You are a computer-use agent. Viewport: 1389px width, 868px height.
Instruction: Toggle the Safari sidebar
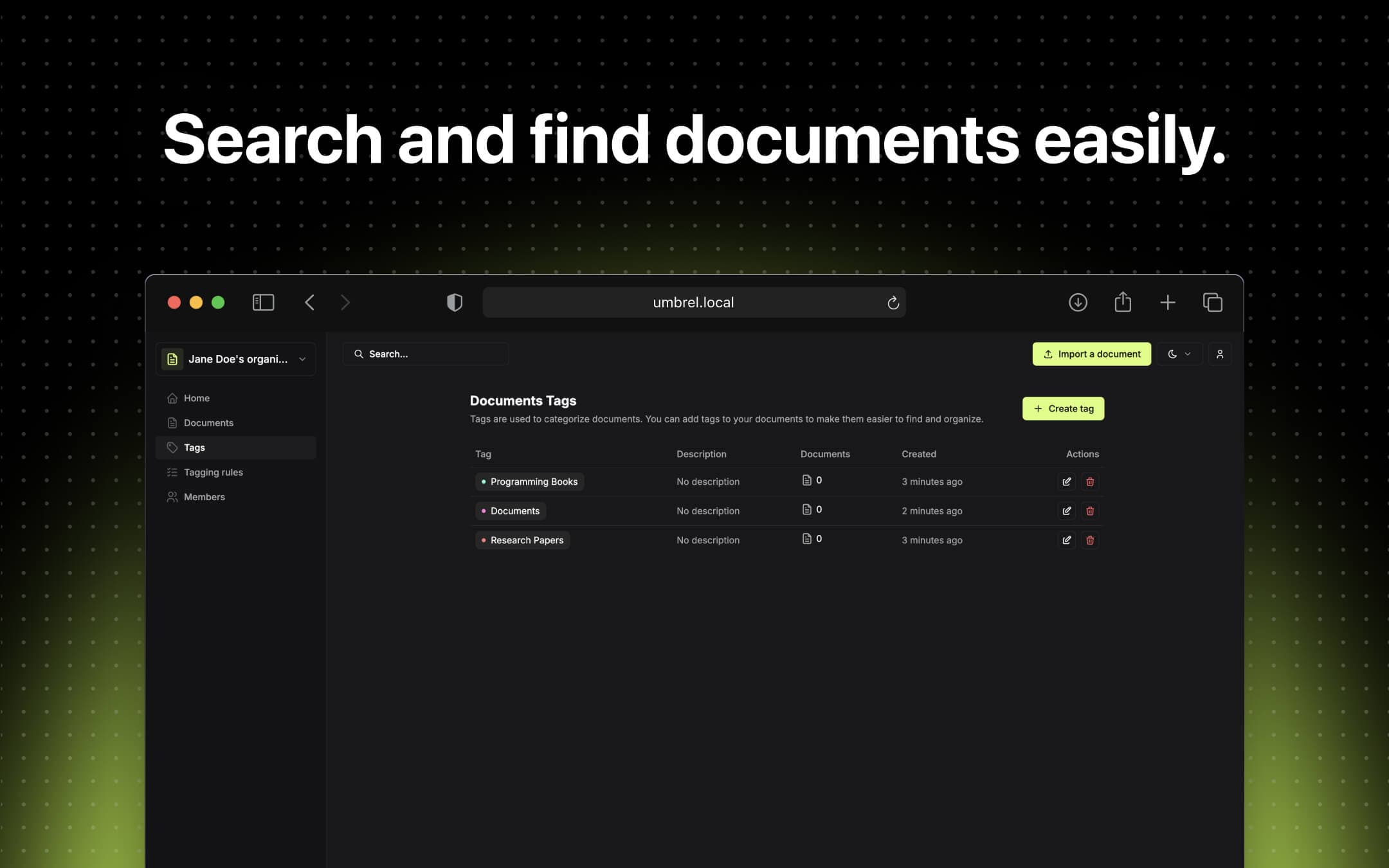[x=263, y=302]
